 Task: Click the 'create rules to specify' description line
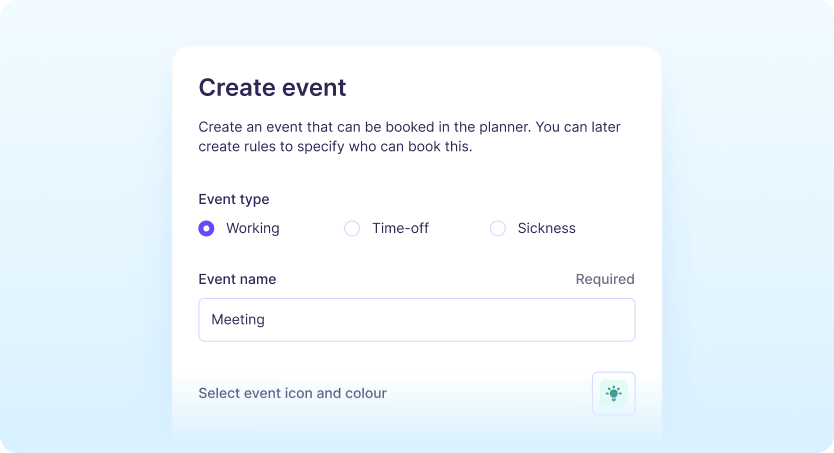(x=334, y=147)
